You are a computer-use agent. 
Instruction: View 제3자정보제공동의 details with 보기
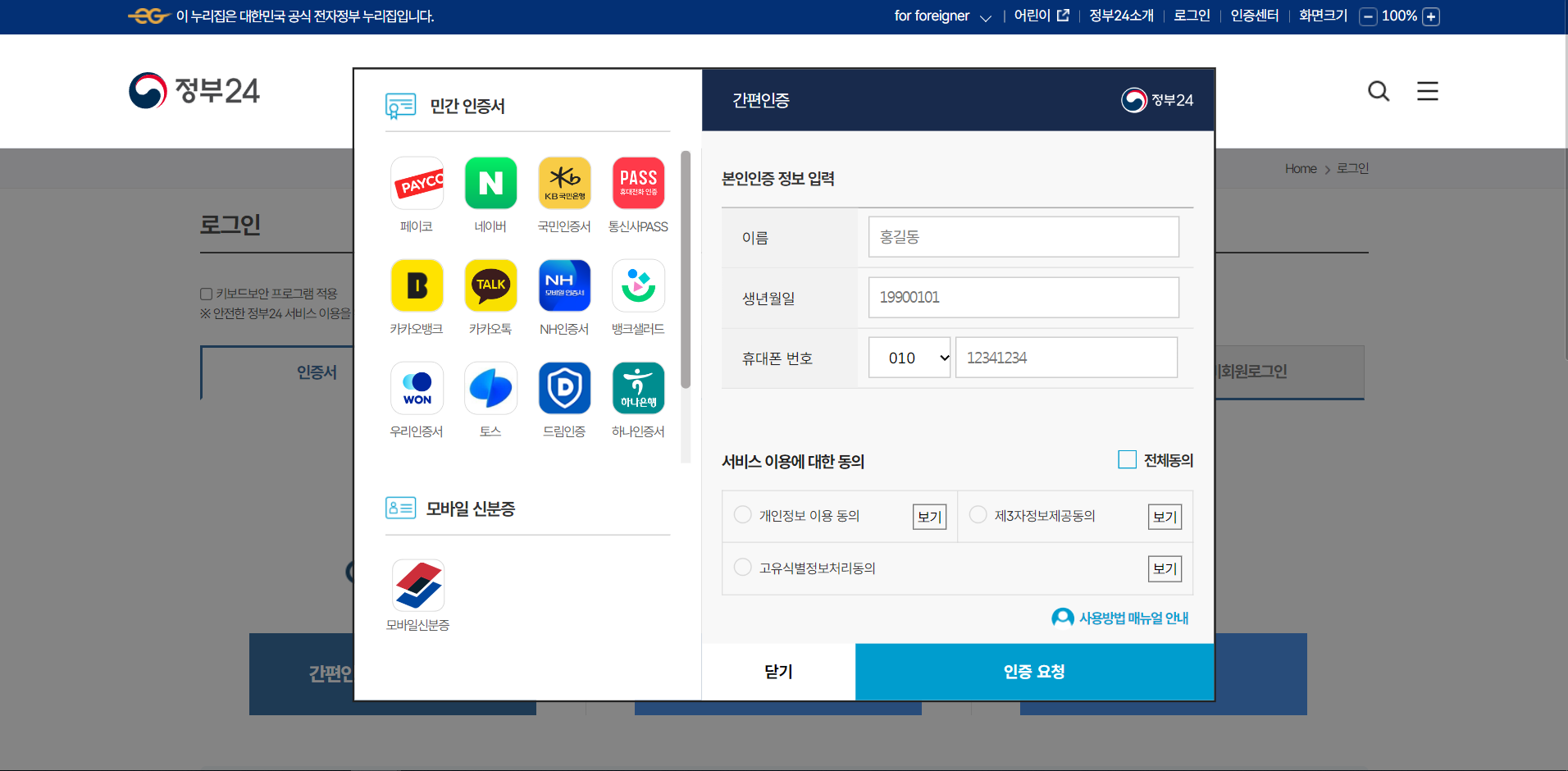[1165, 517]
